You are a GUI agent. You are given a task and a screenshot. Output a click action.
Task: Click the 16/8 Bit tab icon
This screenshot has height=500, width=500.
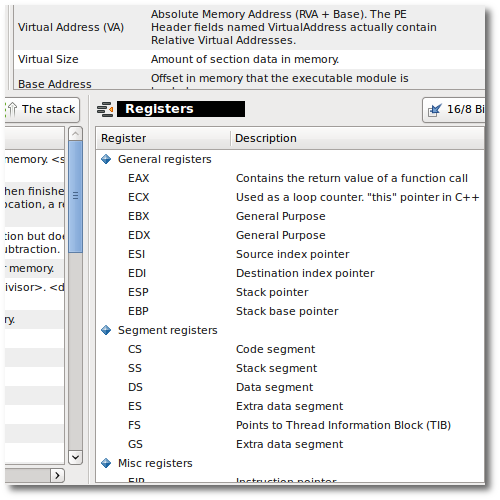435,110
